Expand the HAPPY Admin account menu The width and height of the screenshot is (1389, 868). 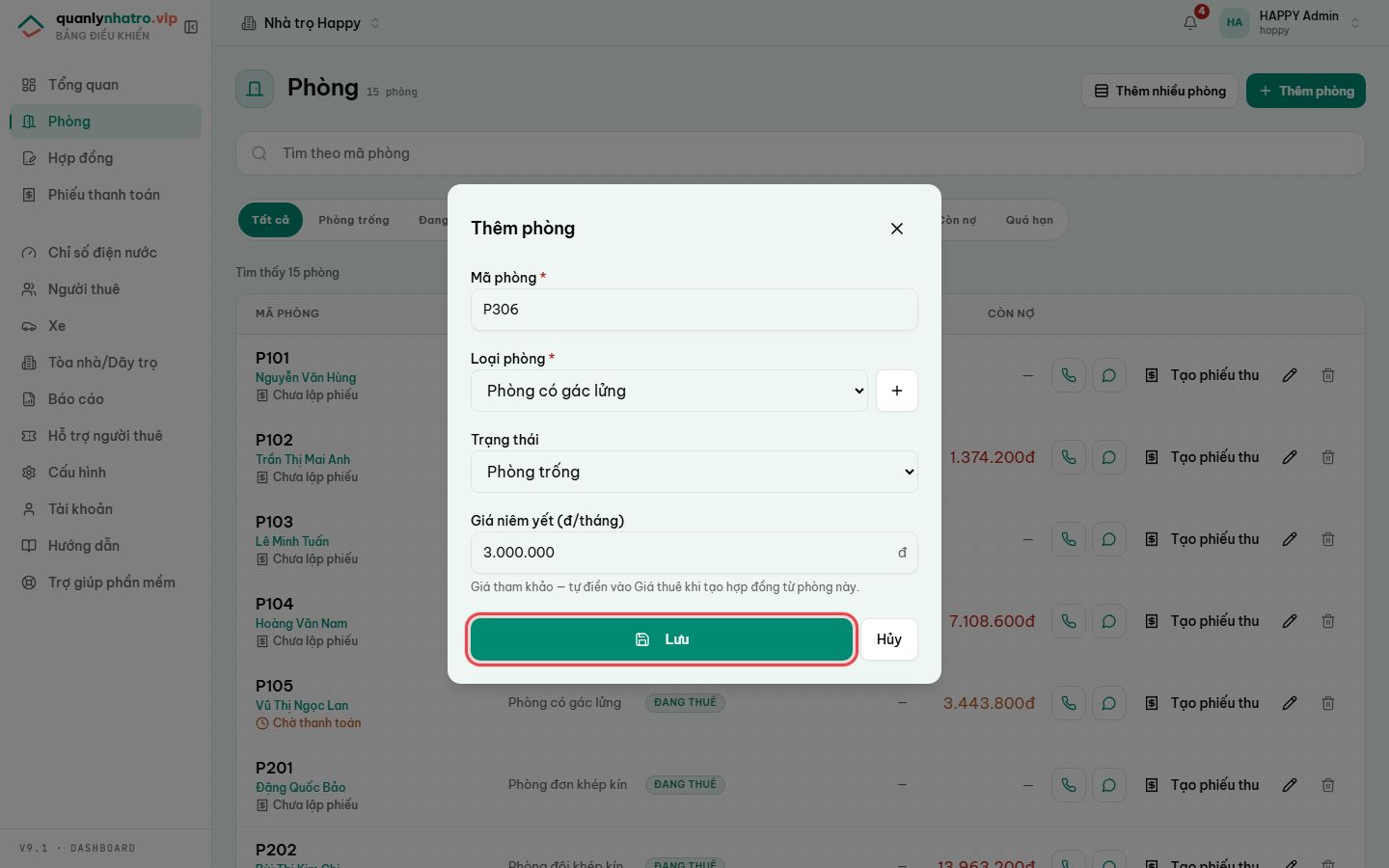click(1292, 23)
